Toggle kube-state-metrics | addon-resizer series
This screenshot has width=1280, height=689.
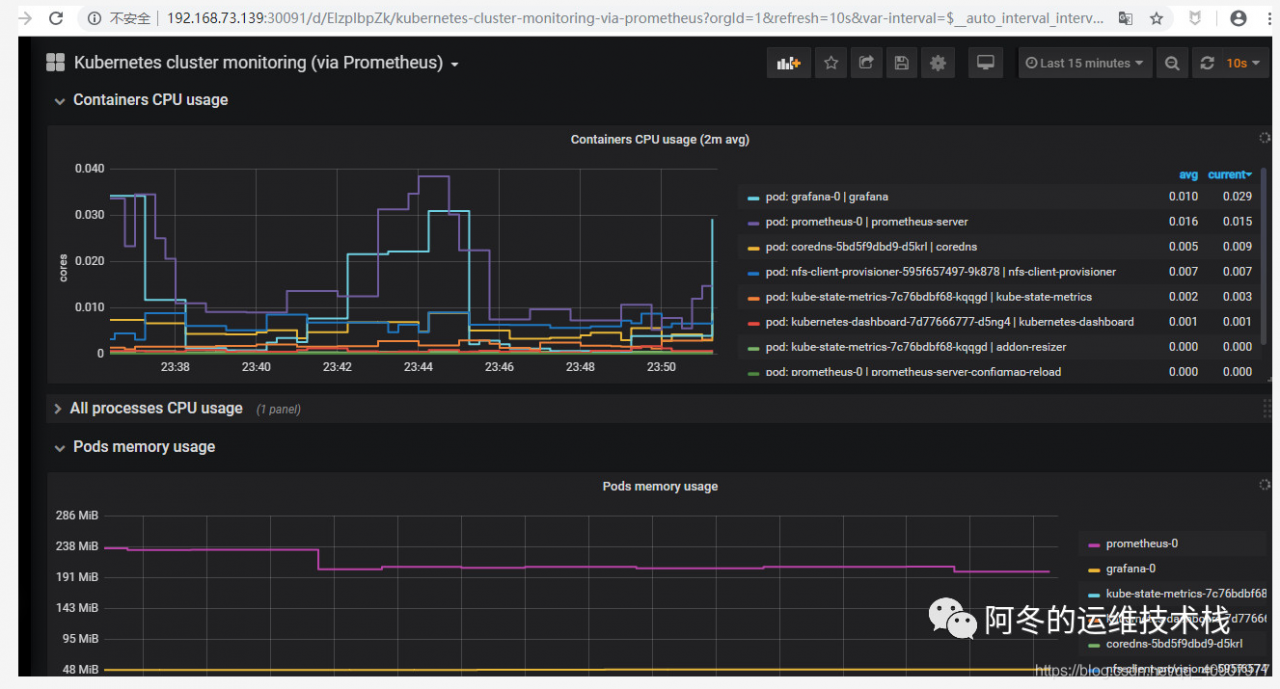(915, 347)
